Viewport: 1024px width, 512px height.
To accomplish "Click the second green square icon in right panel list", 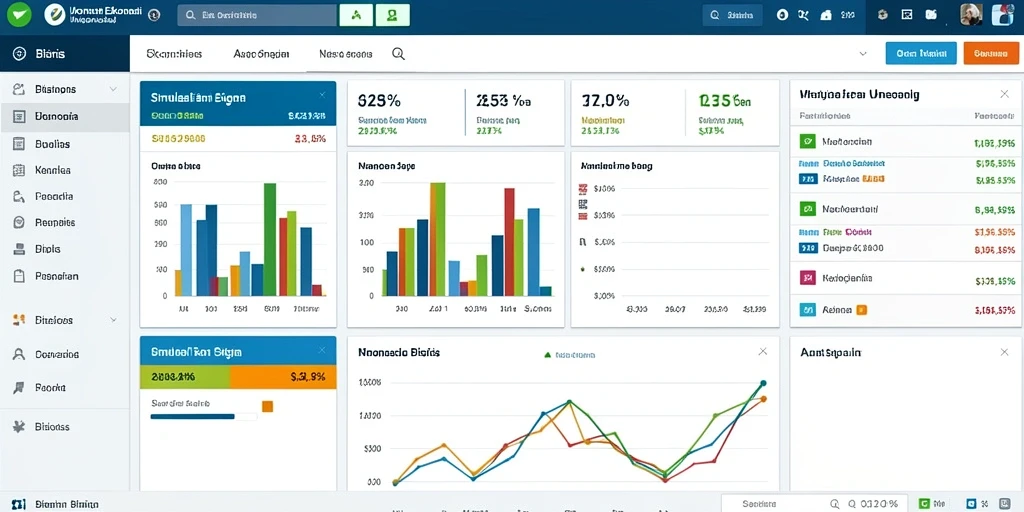I will [x=808, y=209].
